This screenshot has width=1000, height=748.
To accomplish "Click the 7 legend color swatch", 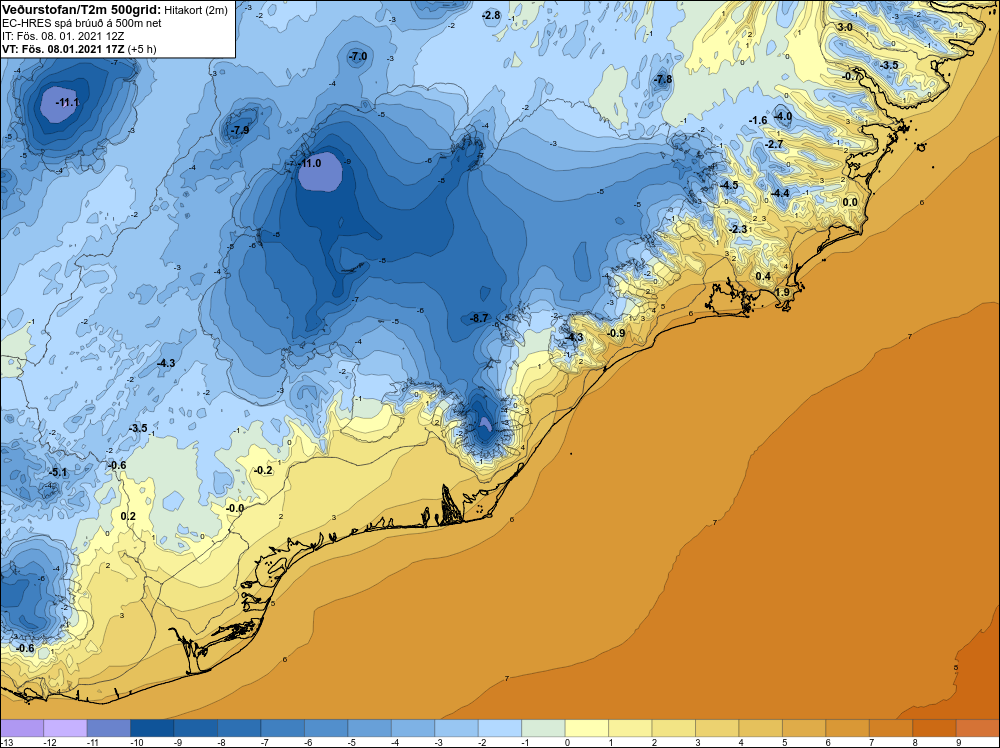I will tap(890, 728).
